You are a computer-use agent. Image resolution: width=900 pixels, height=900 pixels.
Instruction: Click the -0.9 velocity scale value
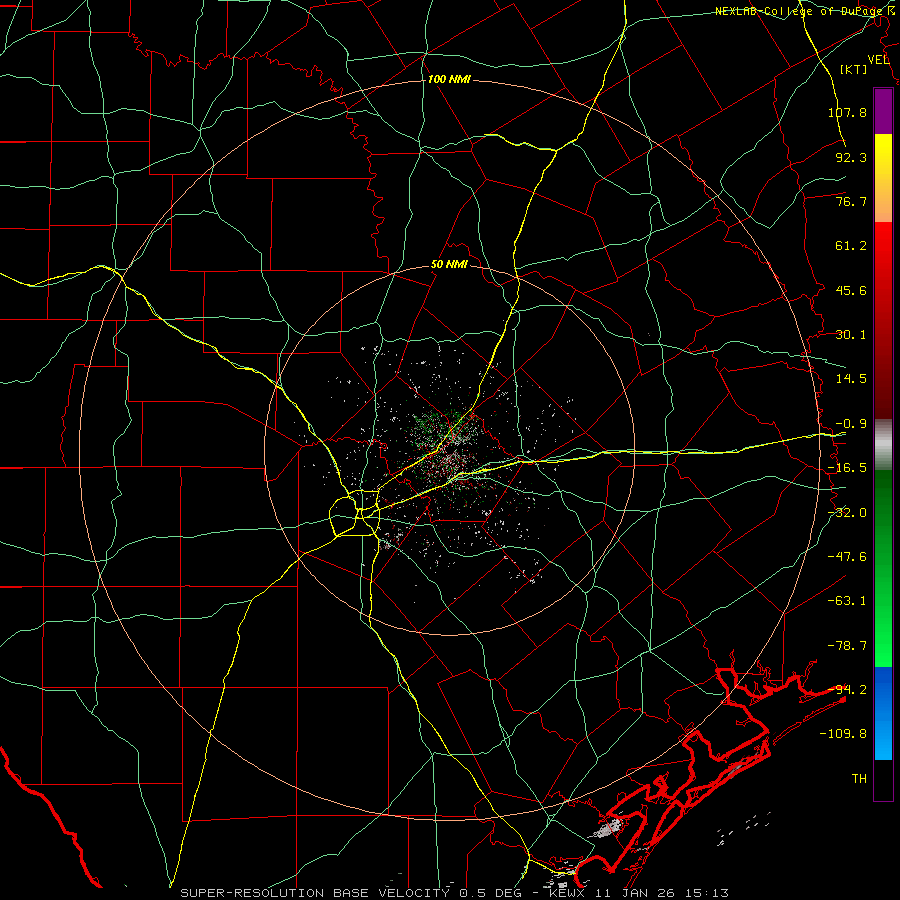[x=851, y=424]
